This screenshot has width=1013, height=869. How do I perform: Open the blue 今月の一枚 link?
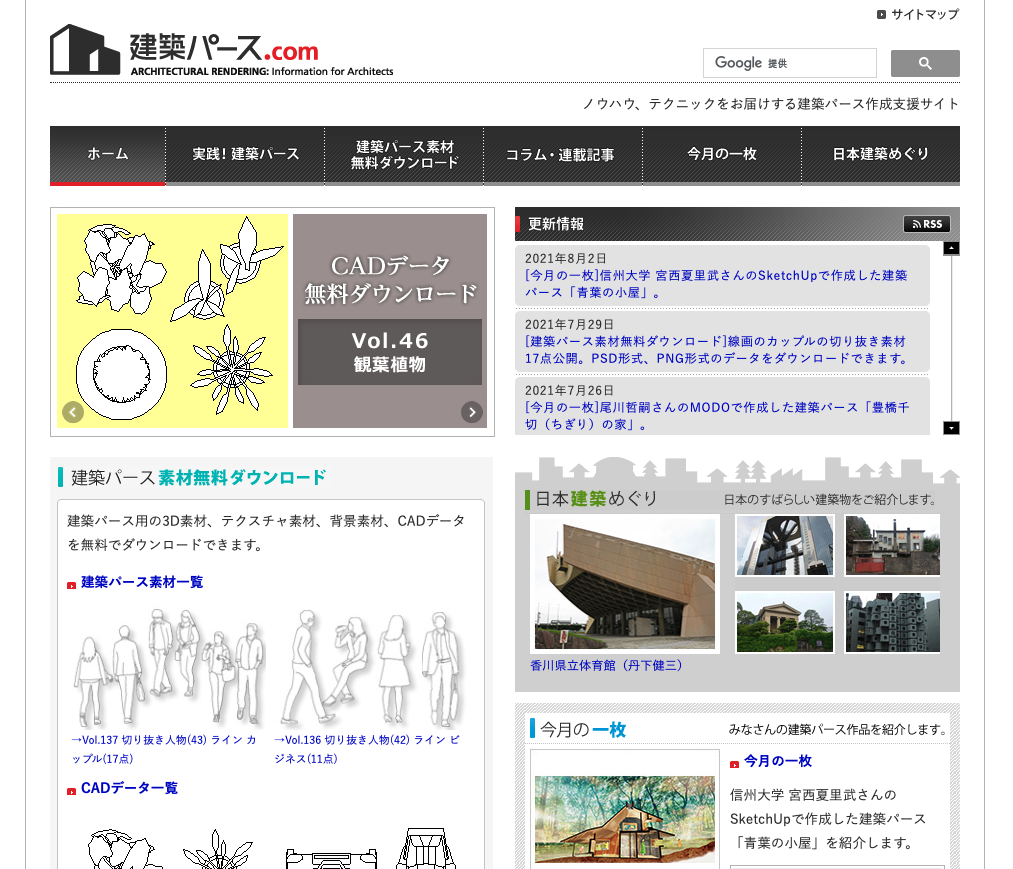pos(778,761)
